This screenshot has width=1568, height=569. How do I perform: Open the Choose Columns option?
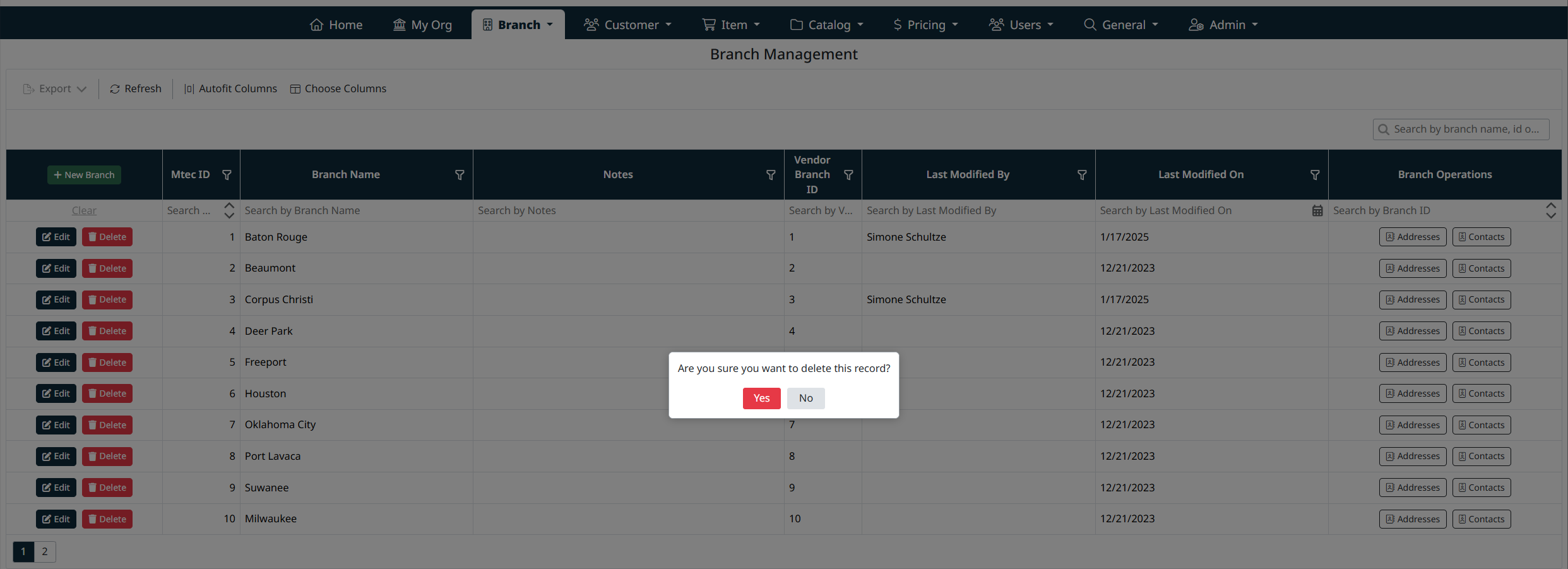(338, 89)
